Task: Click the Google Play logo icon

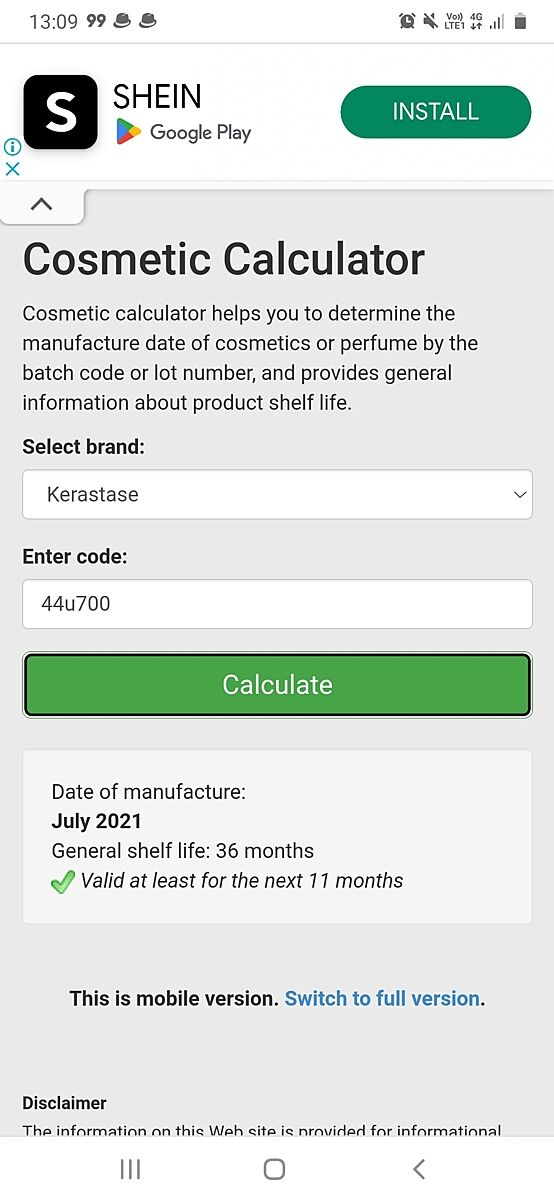Action: coord(128,132)
